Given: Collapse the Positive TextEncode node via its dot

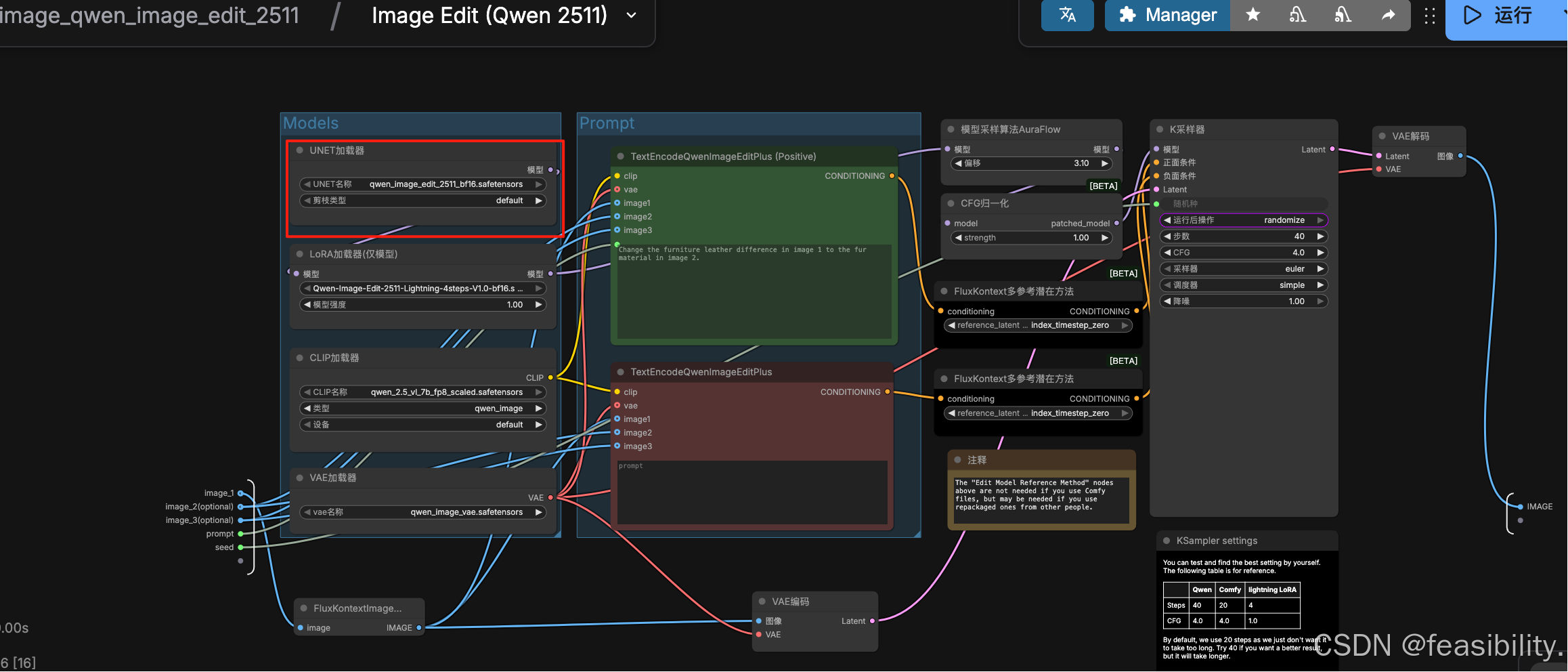Looking at the screenshot, I should [x=620, y=156].
